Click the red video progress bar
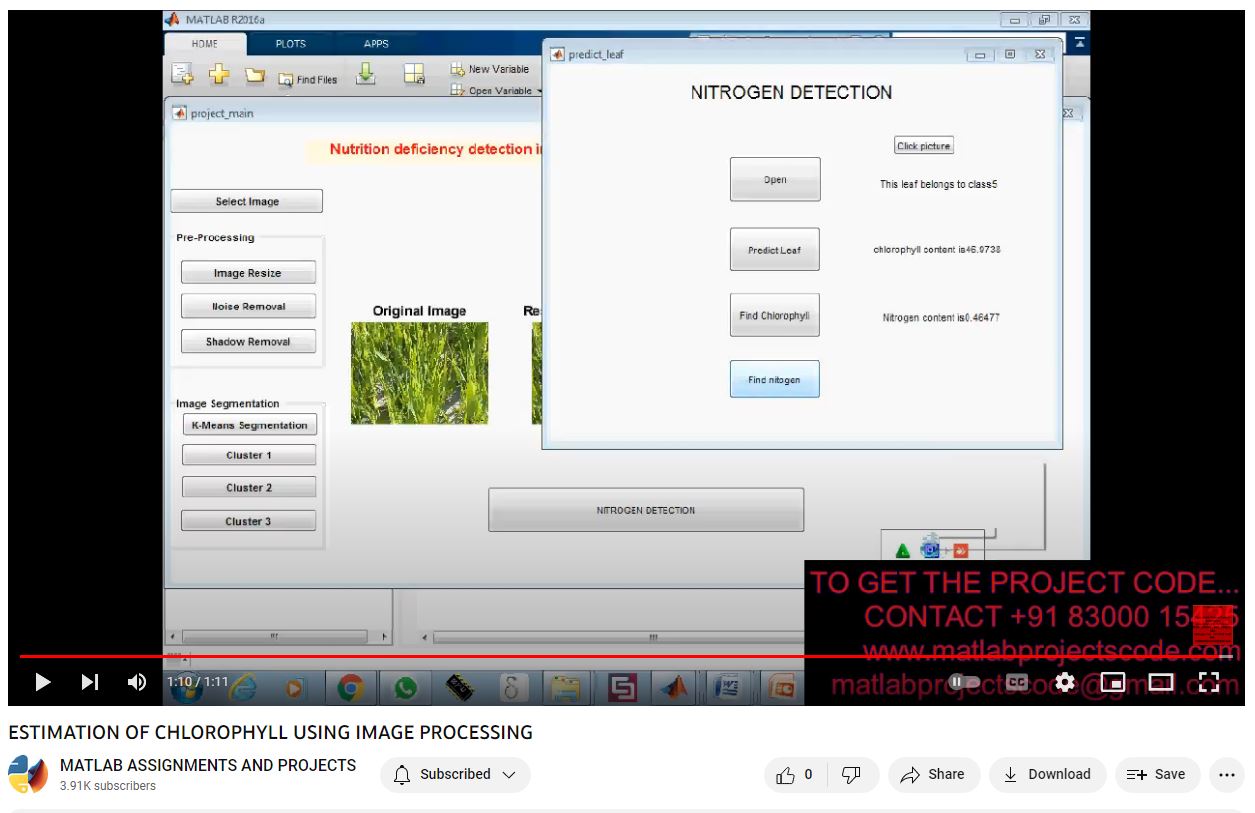 (600, 657)
